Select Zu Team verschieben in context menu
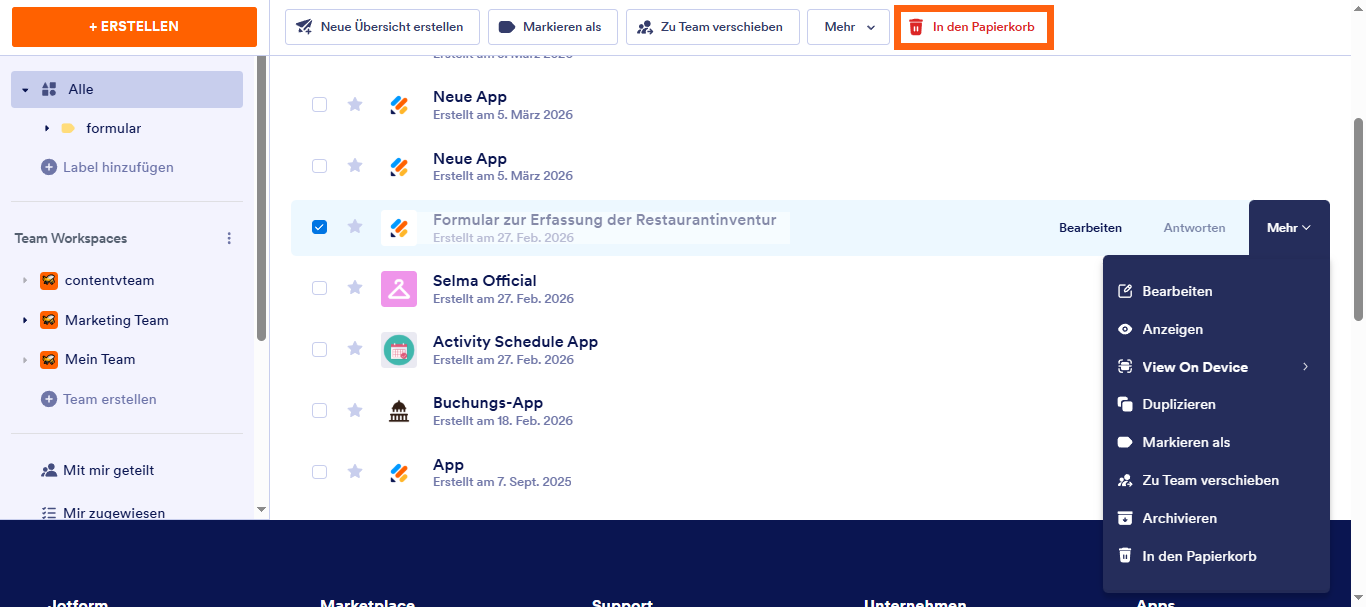Image resolution: width=1366 pixels, height=607 pixels. 1216,480
